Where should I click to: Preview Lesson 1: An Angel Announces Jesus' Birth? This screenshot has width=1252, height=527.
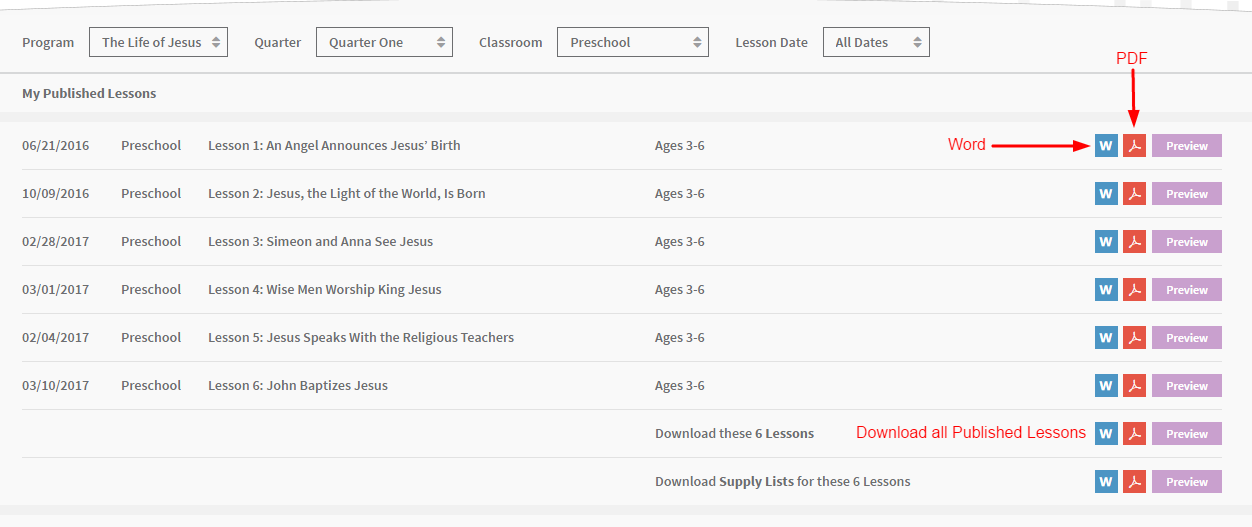point(1186,146)
